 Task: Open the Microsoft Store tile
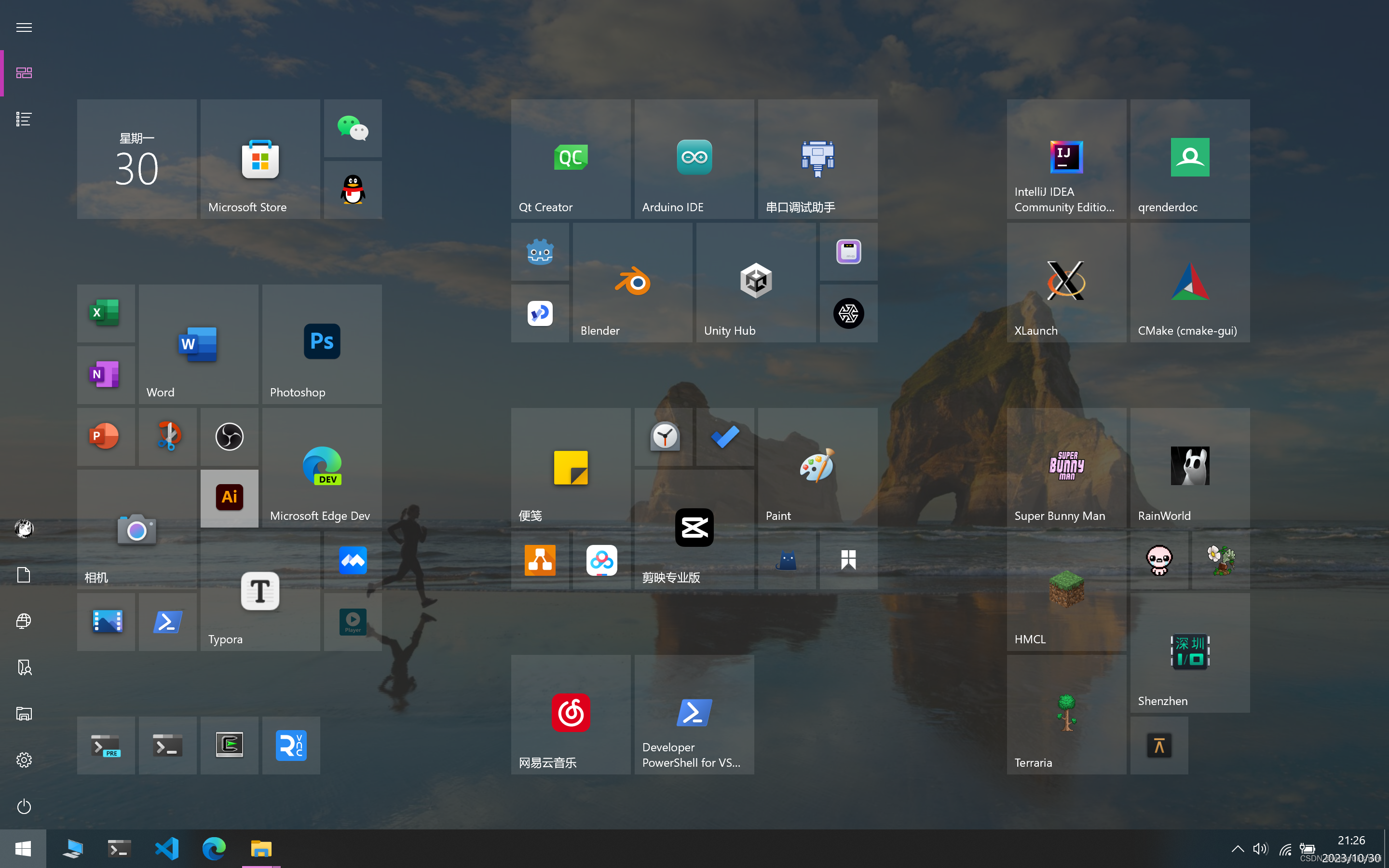click(x=260, y=159)
